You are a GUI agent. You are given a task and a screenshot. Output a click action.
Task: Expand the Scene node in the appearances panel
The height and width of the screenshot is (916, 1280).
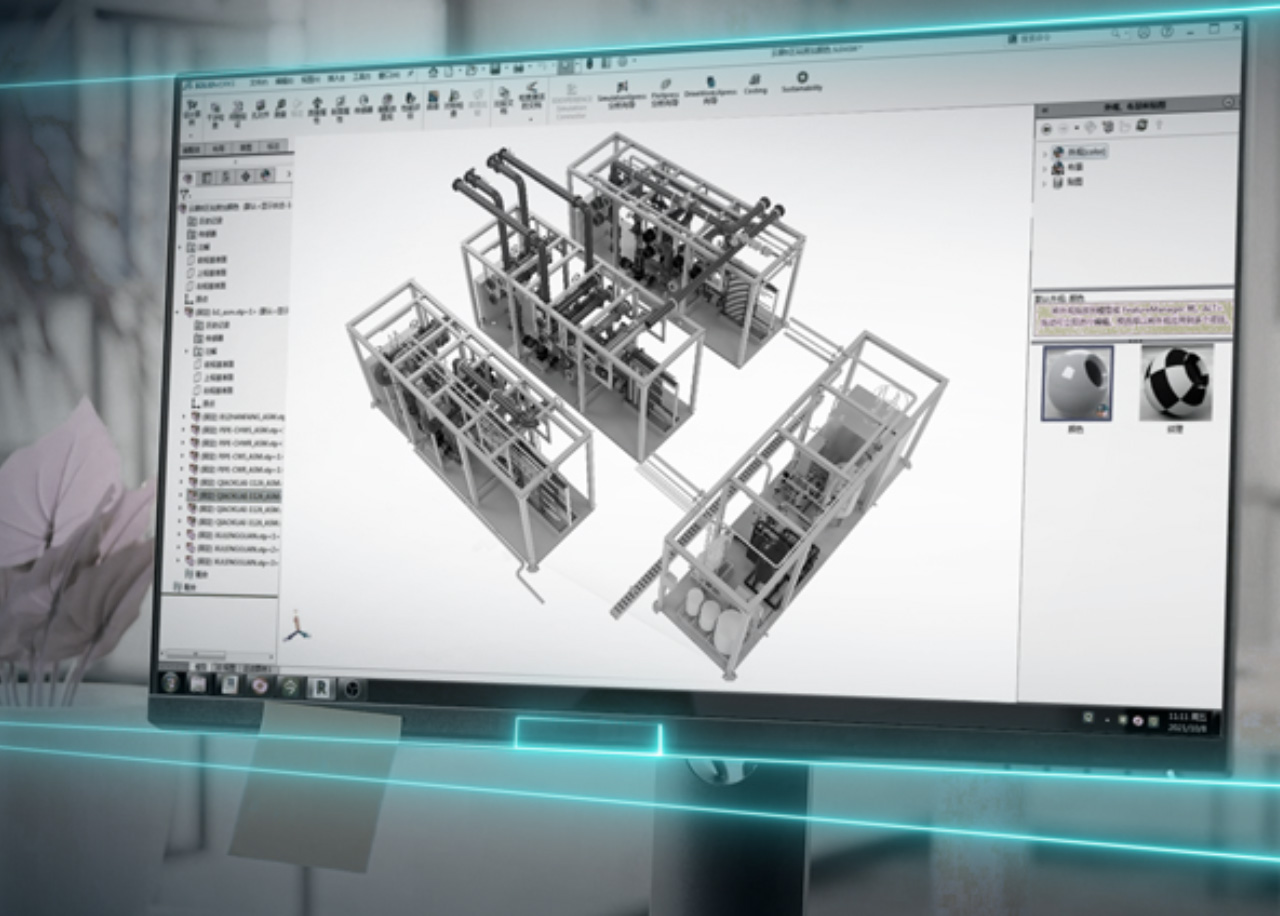coord(1045,167)
